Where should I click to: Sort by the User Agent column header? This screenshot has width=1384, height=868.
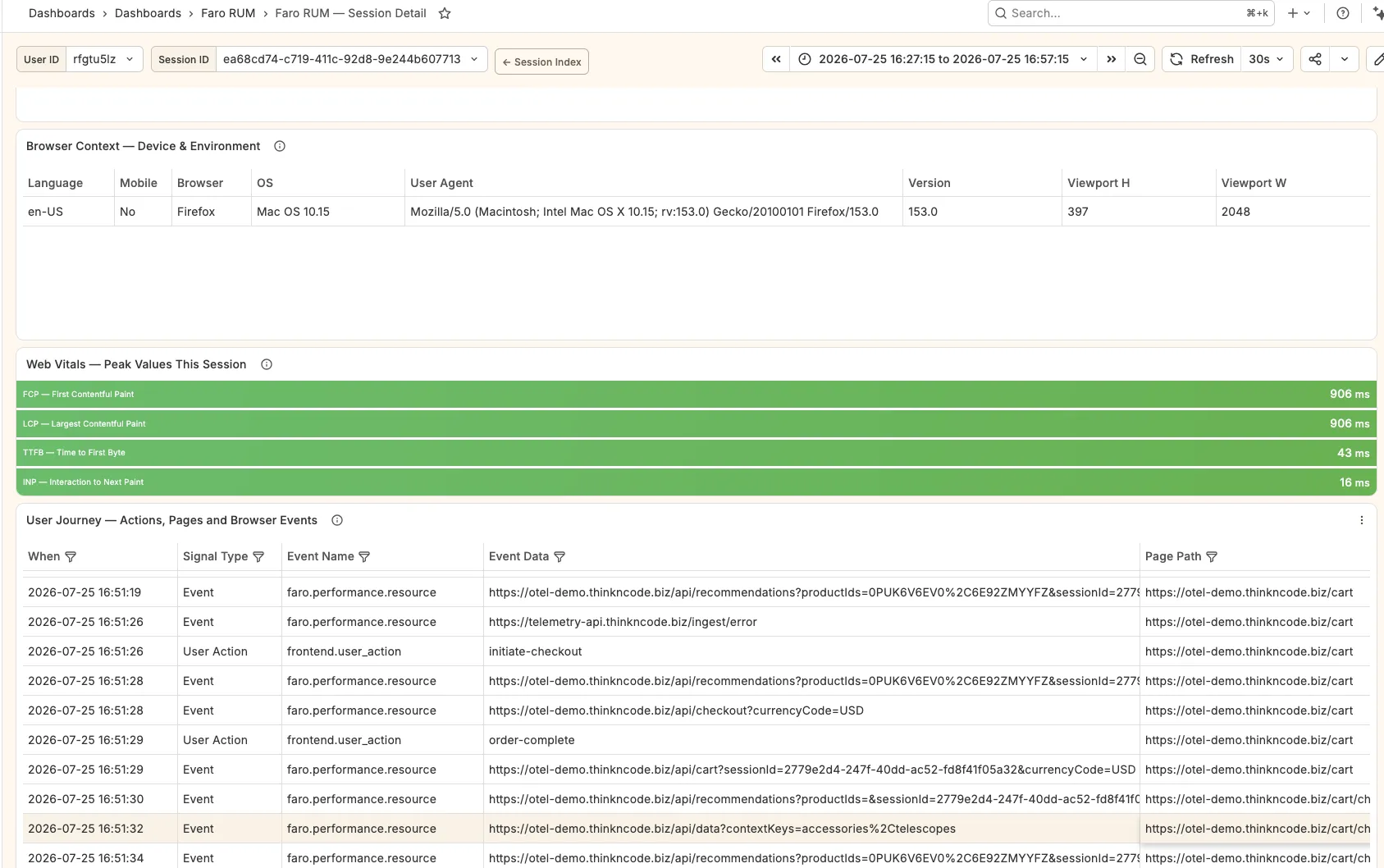[x=441, y=183]
